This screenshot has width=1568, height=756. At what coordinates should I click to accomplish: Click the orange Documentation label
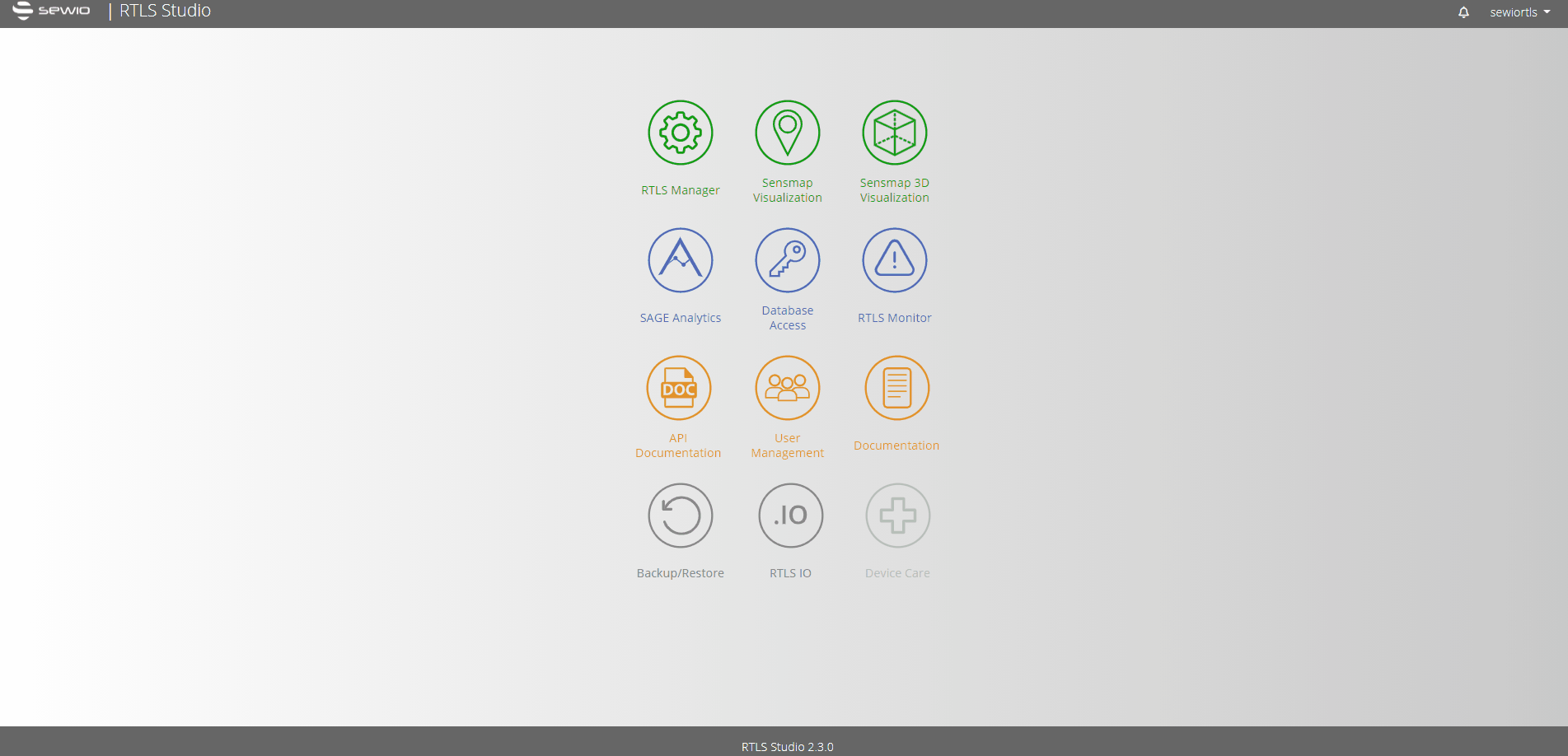(x=896, y=446)
